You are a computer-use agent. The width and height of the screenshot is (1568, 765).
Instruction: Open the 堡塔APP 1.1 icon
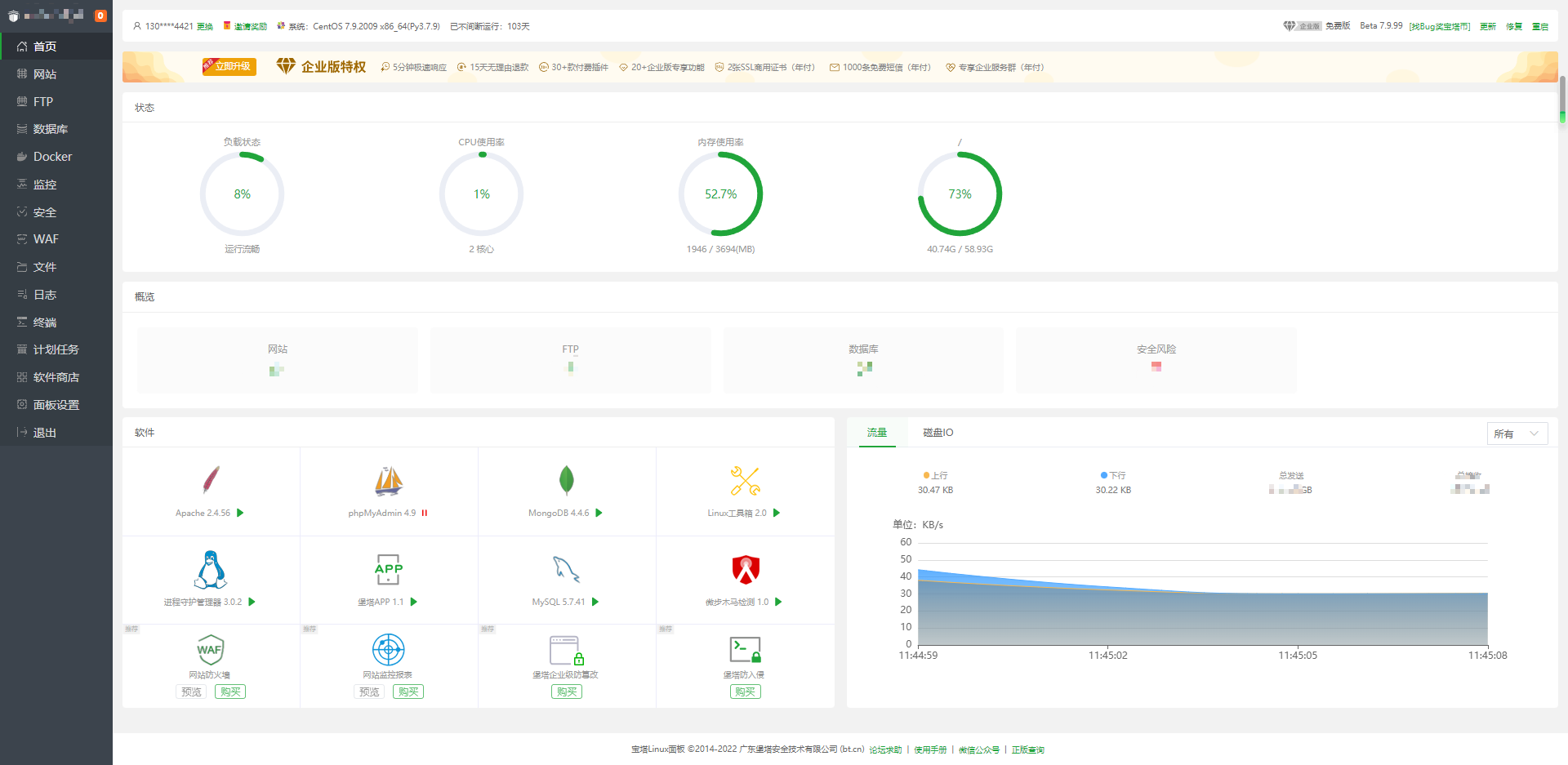pyautogui.click(x=389, y=569)
